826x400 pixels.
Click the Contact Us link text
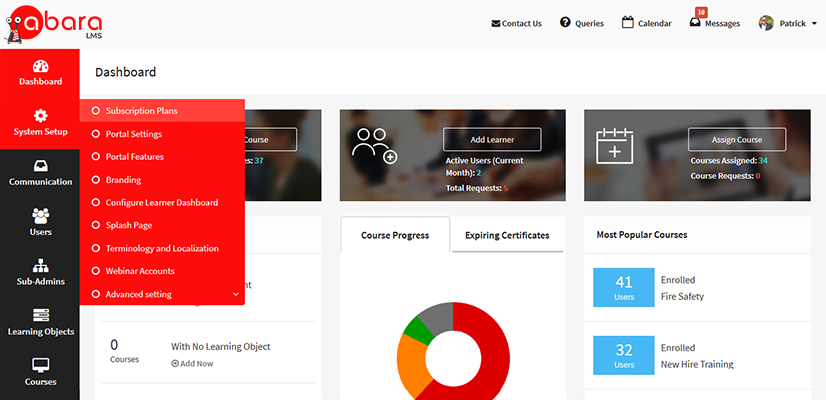tap(522, 24)
